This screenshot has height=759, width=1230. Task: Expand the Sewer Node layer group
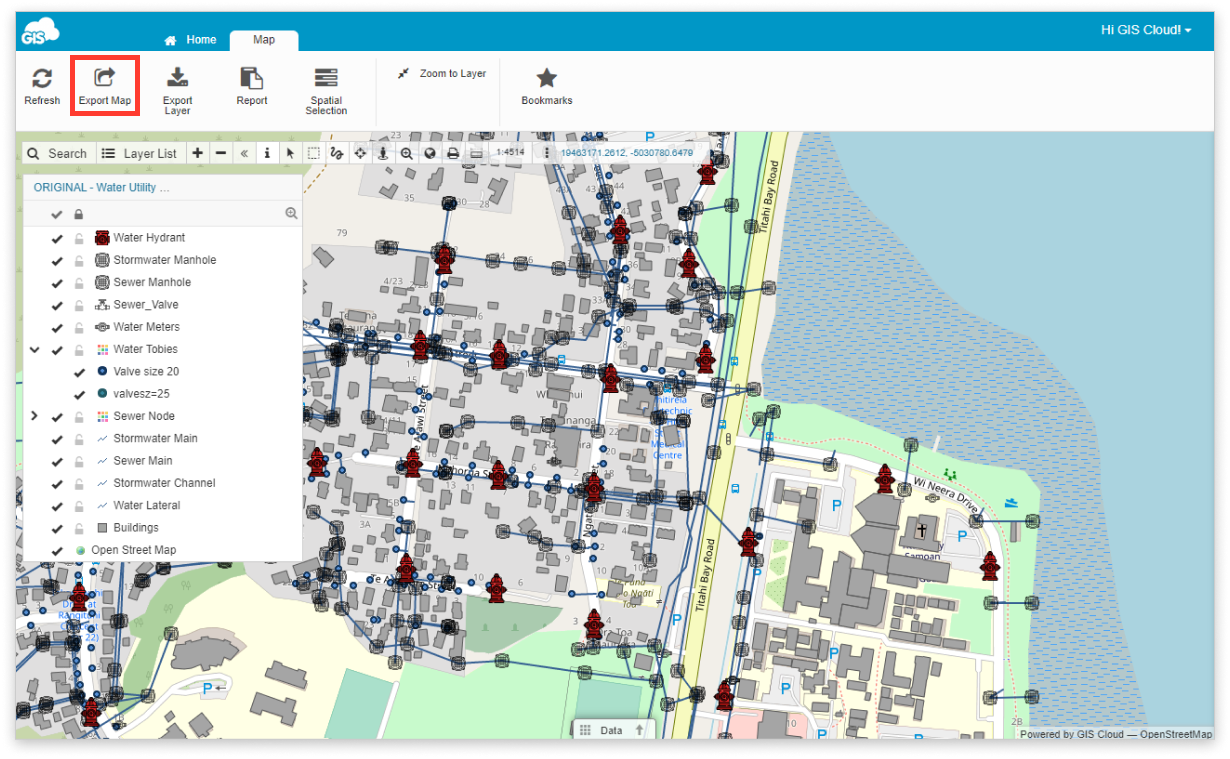pyautogui.click(x=35, y=415)
